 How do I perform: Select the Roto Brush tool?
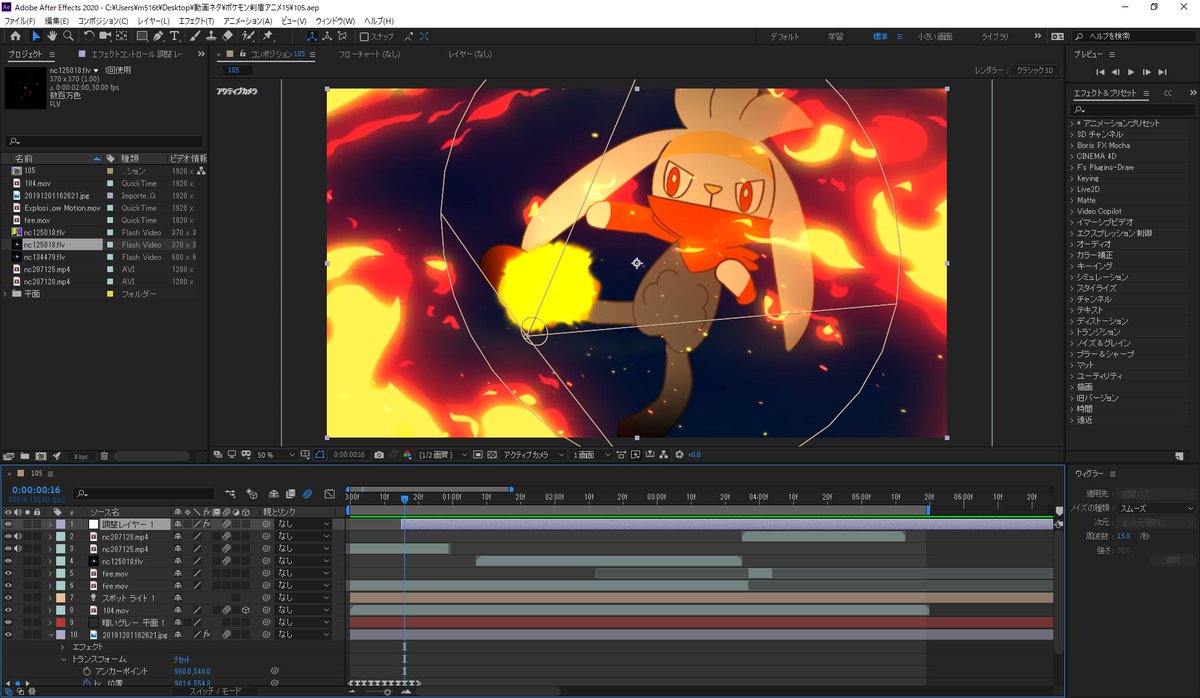click(x=246, y=36)
